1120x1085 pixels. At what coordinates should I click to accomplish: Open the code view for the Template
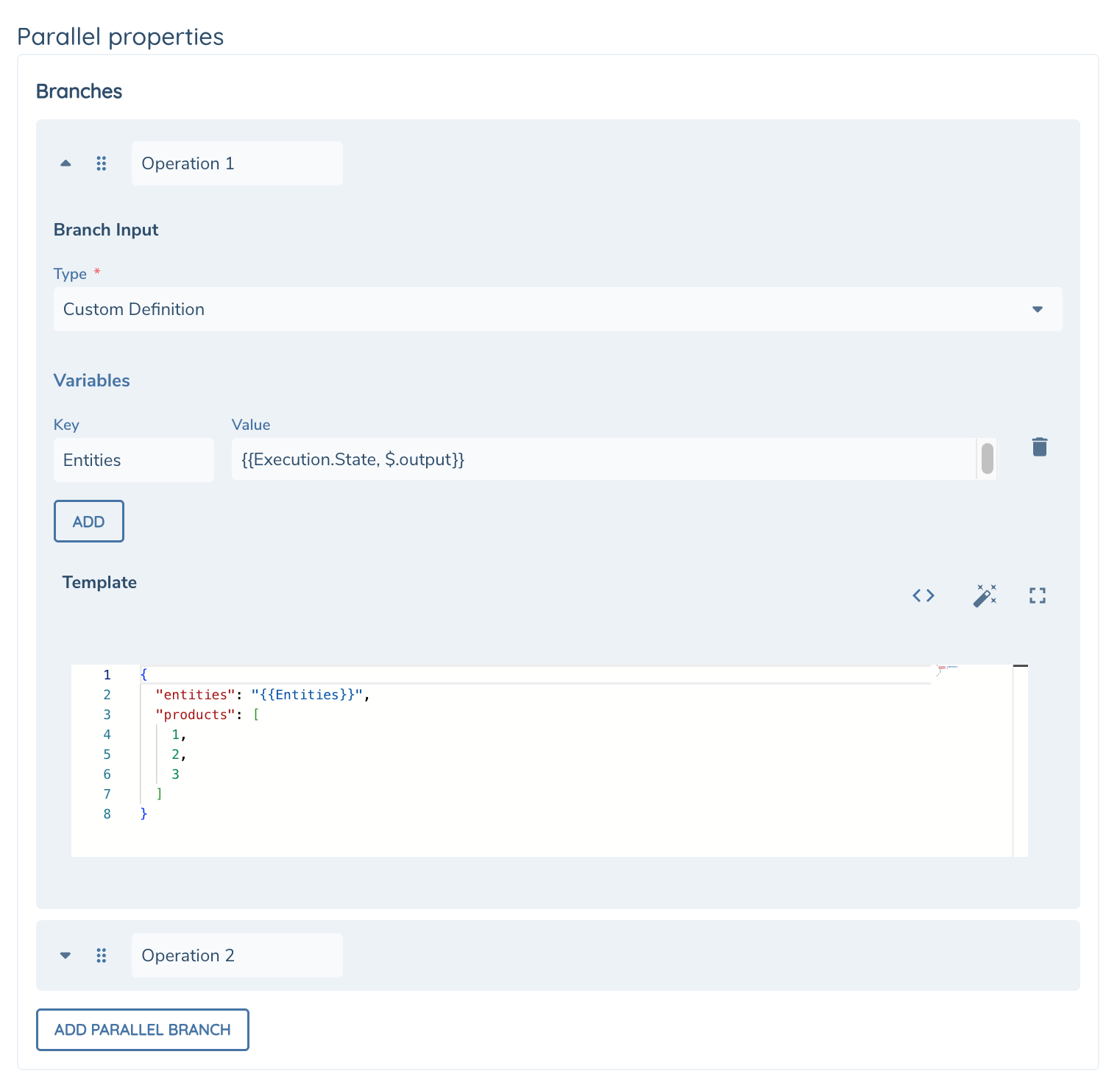pyautogui.click(x=923, y=595)
